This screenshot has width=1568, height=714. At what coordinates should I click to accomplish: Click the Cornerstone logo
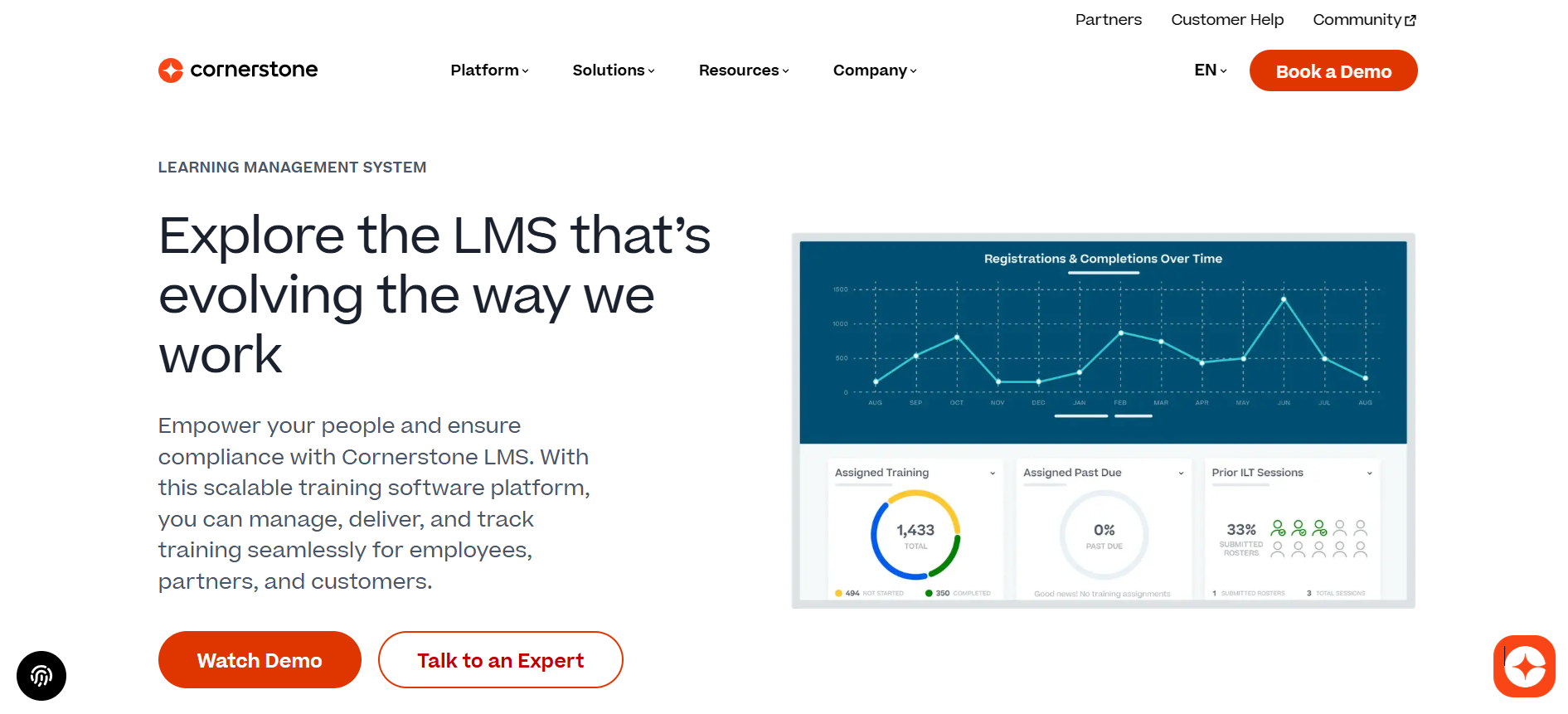click(238, 70)
